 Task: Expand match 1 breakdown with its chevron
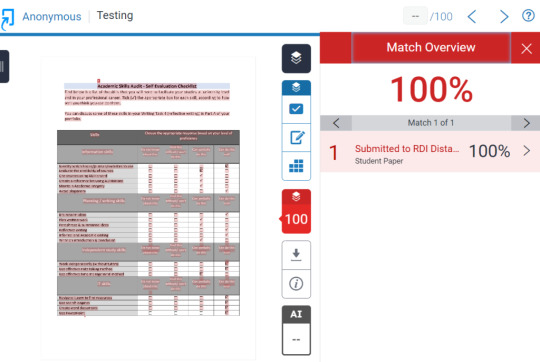pos(527,151)
